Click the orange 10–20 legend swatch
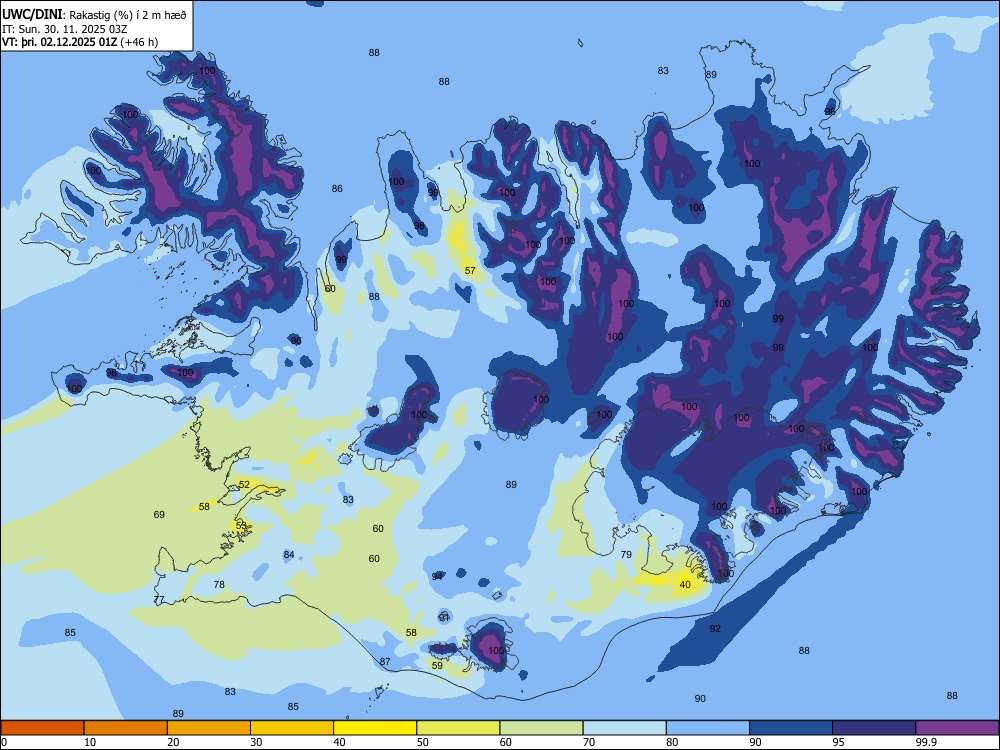Screen dimensions: 1000x750 pos(126,728)
